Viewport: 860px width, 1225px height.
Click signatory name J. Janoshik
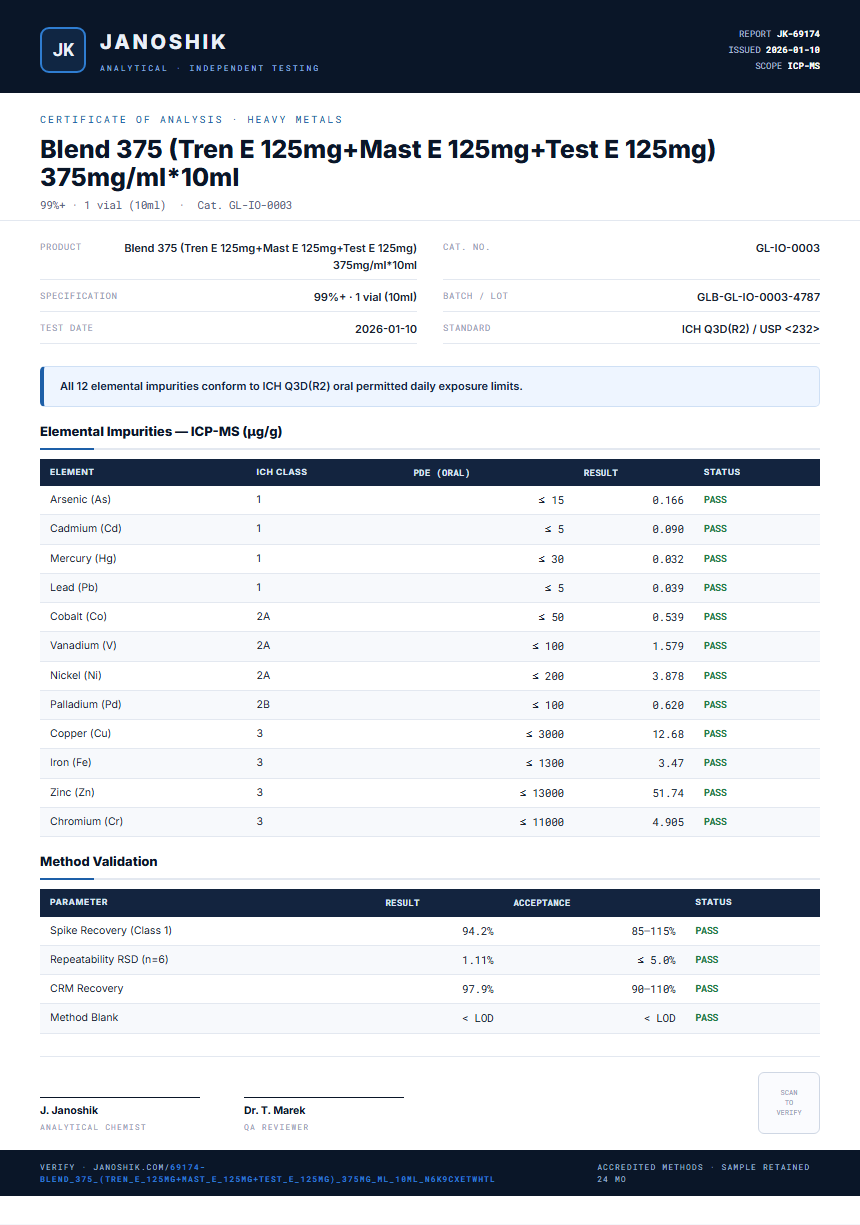pos(69,1110)
